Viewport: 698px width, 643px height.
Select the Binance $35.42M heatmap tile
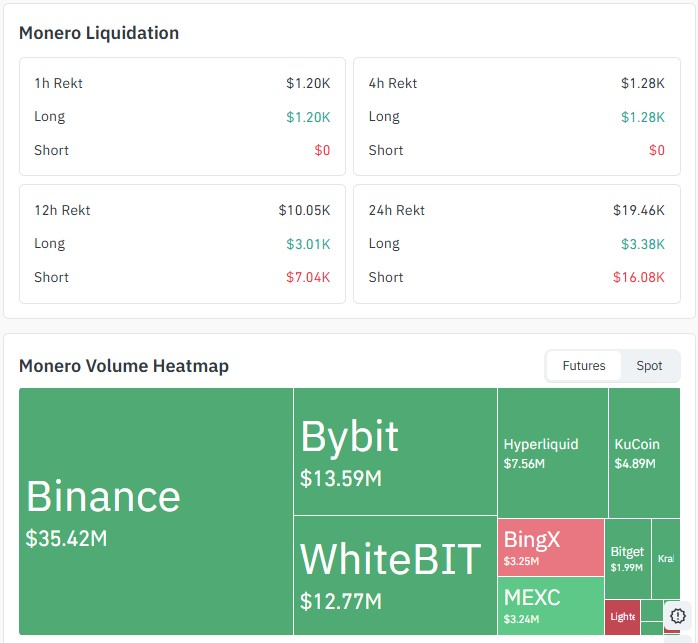[156, 511]
